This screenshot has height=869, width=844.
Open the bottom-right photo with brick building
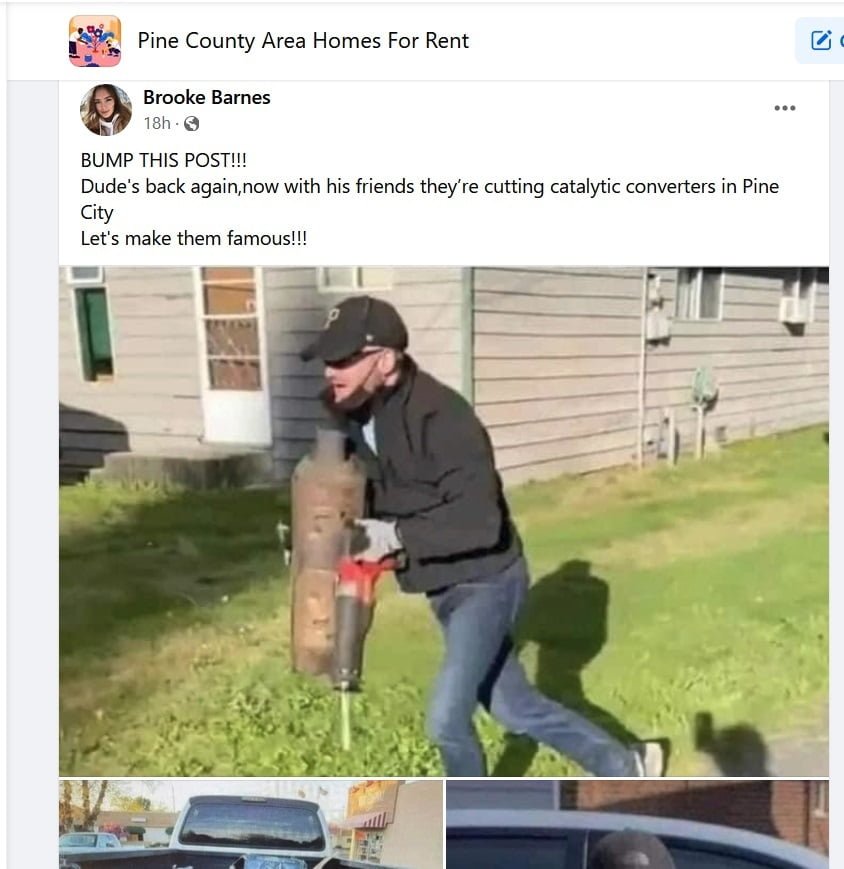pos(637,825)
